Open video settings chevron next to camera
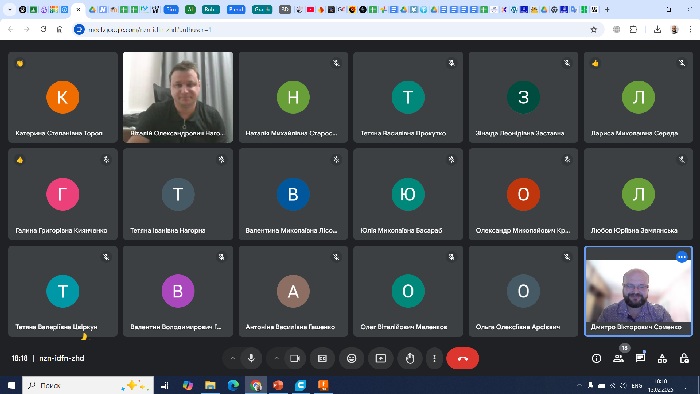Image resolution: width=700 pixels, height=394 pixels. 276,358
